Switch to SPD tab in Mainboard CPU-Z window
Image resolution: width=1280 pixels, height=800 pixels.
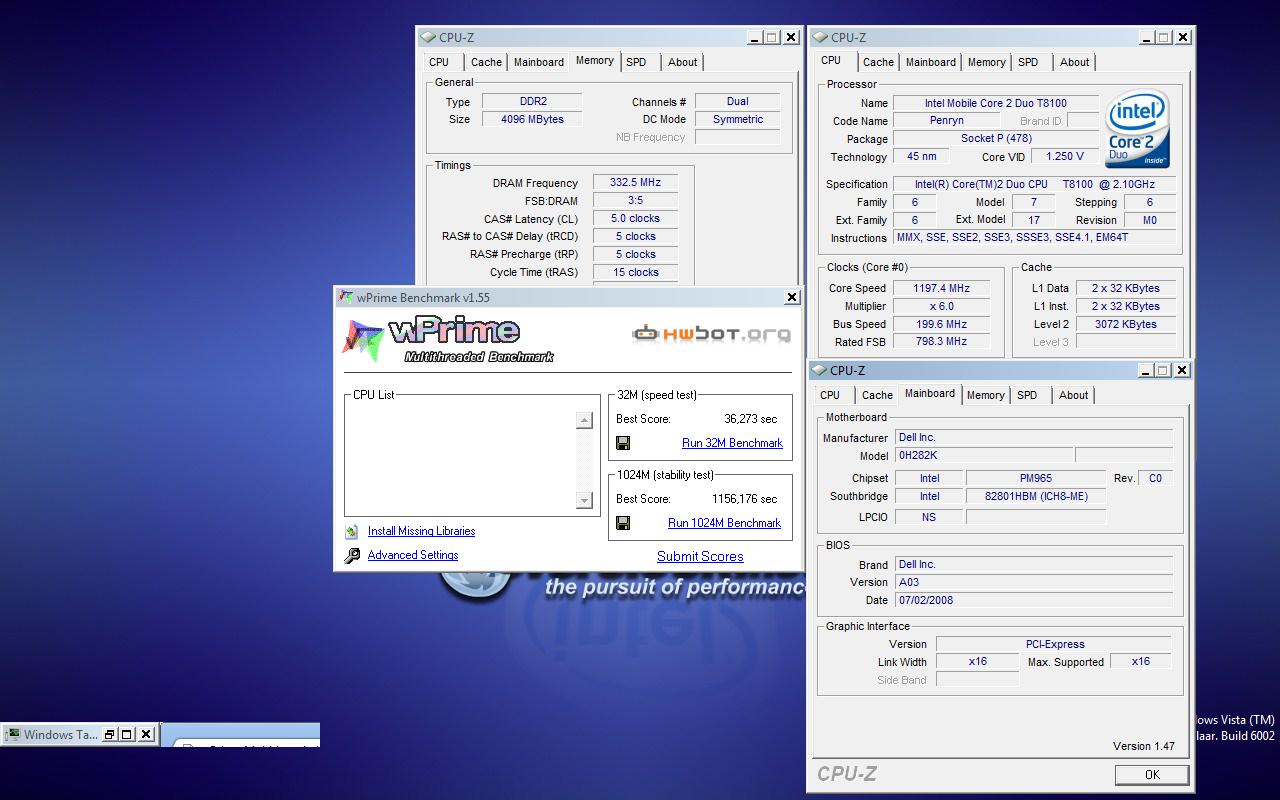click(x=1027, y=395)
